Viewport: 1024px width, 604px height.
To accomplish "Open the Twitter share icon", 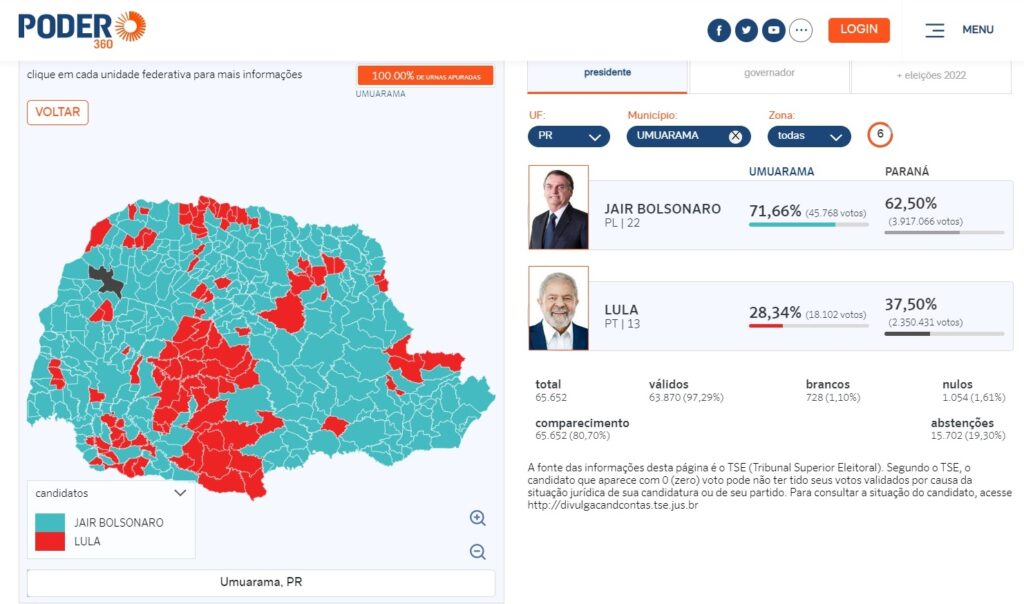I will coord(746,30).
